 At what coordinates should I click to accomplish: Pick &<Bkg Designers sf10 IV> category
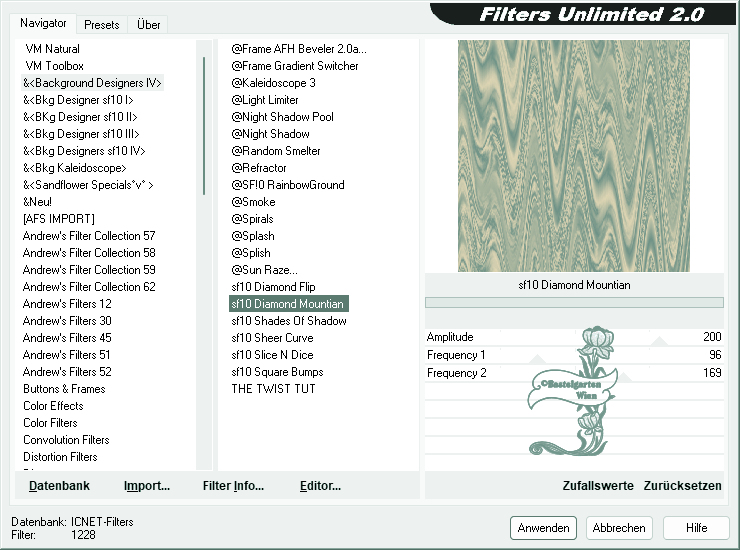84,151
